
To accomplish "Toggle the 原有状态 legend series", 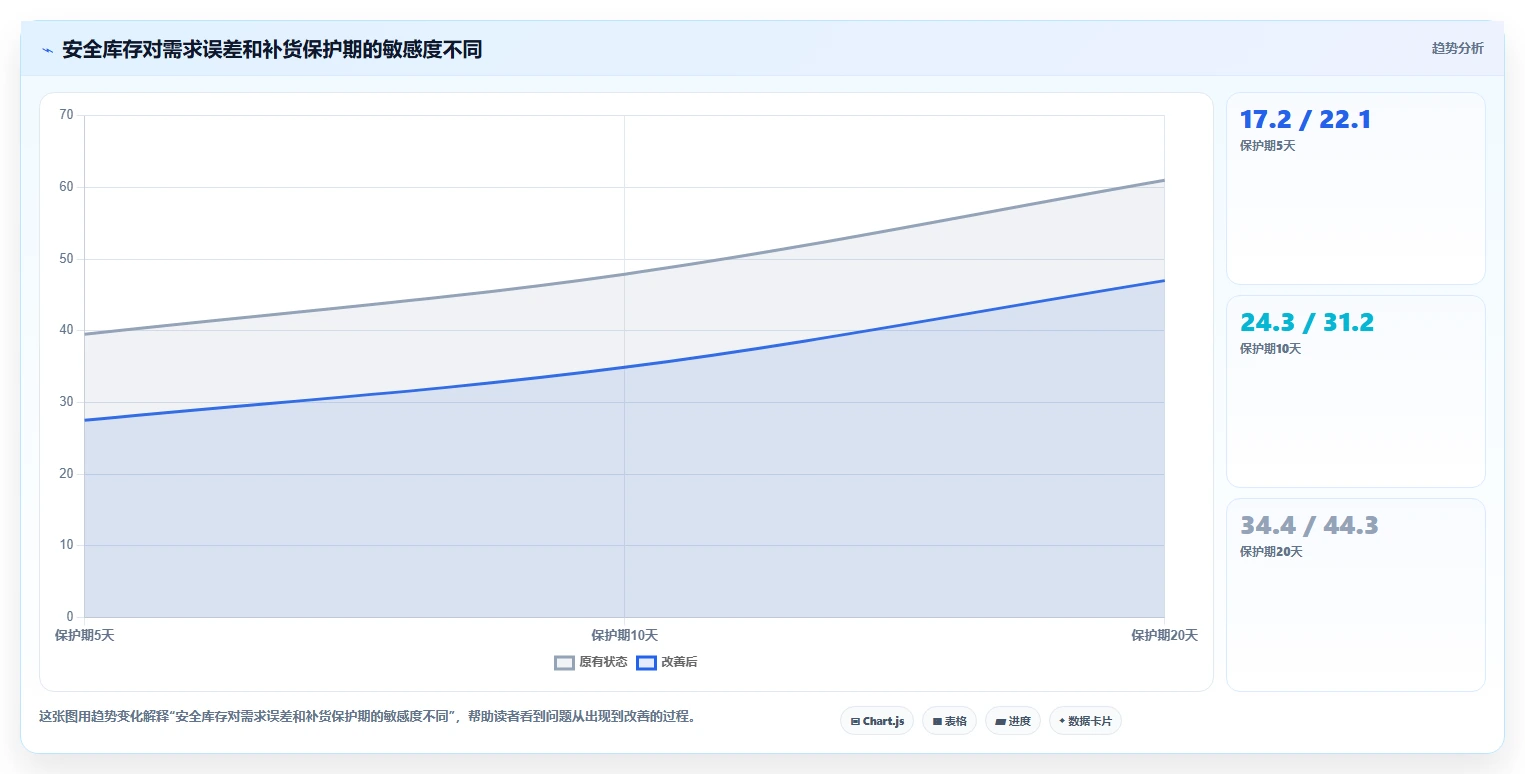I will 591,662.
